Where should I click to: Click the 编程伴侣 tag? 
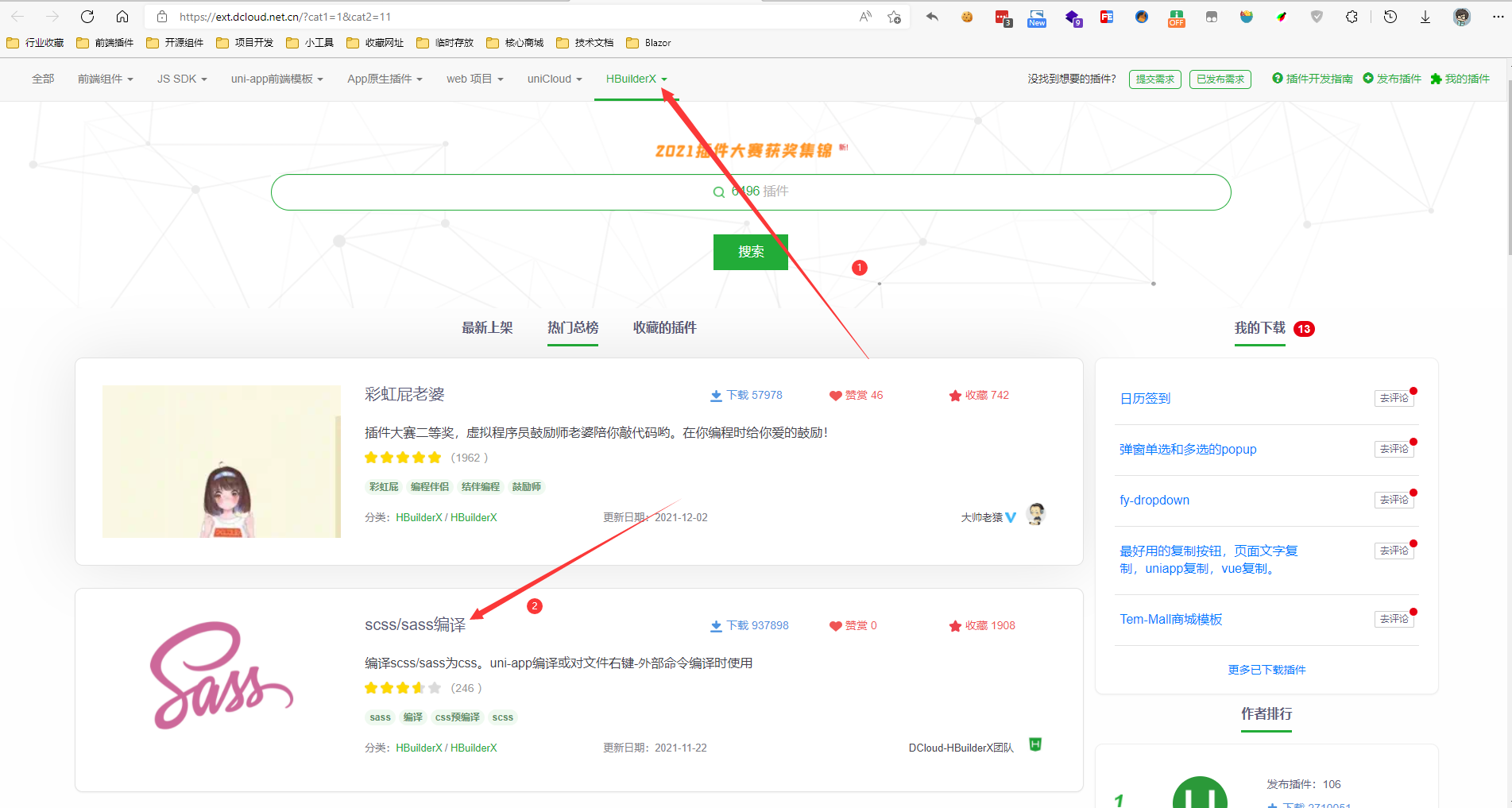430,487
